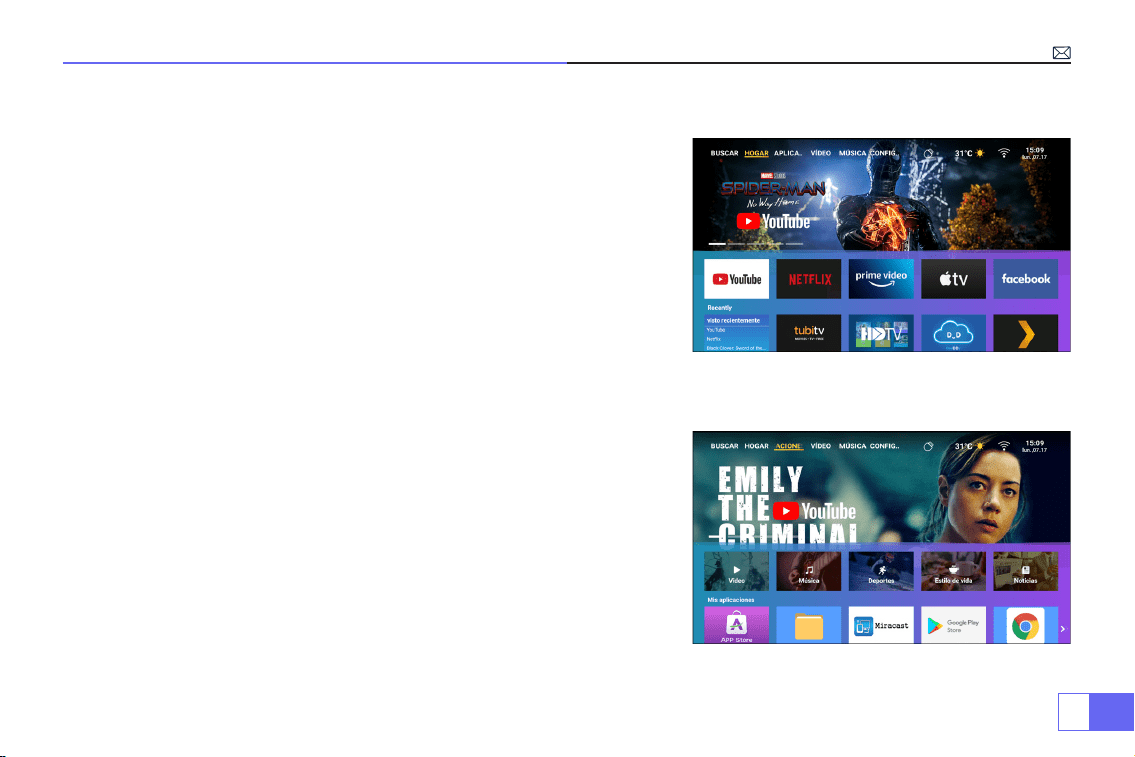
Task: Select the VÍDEO tab on the Spider-Man screen
Action: (x=820, y=153)
